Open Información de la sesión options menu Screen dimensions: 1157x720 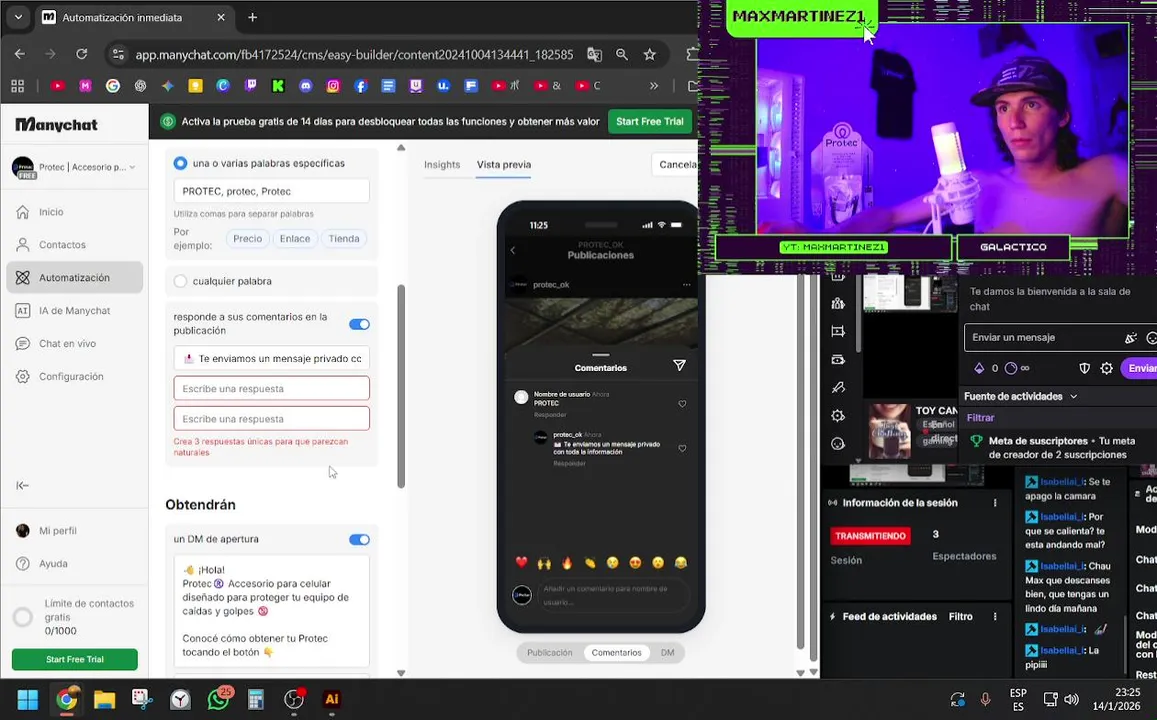995,503
